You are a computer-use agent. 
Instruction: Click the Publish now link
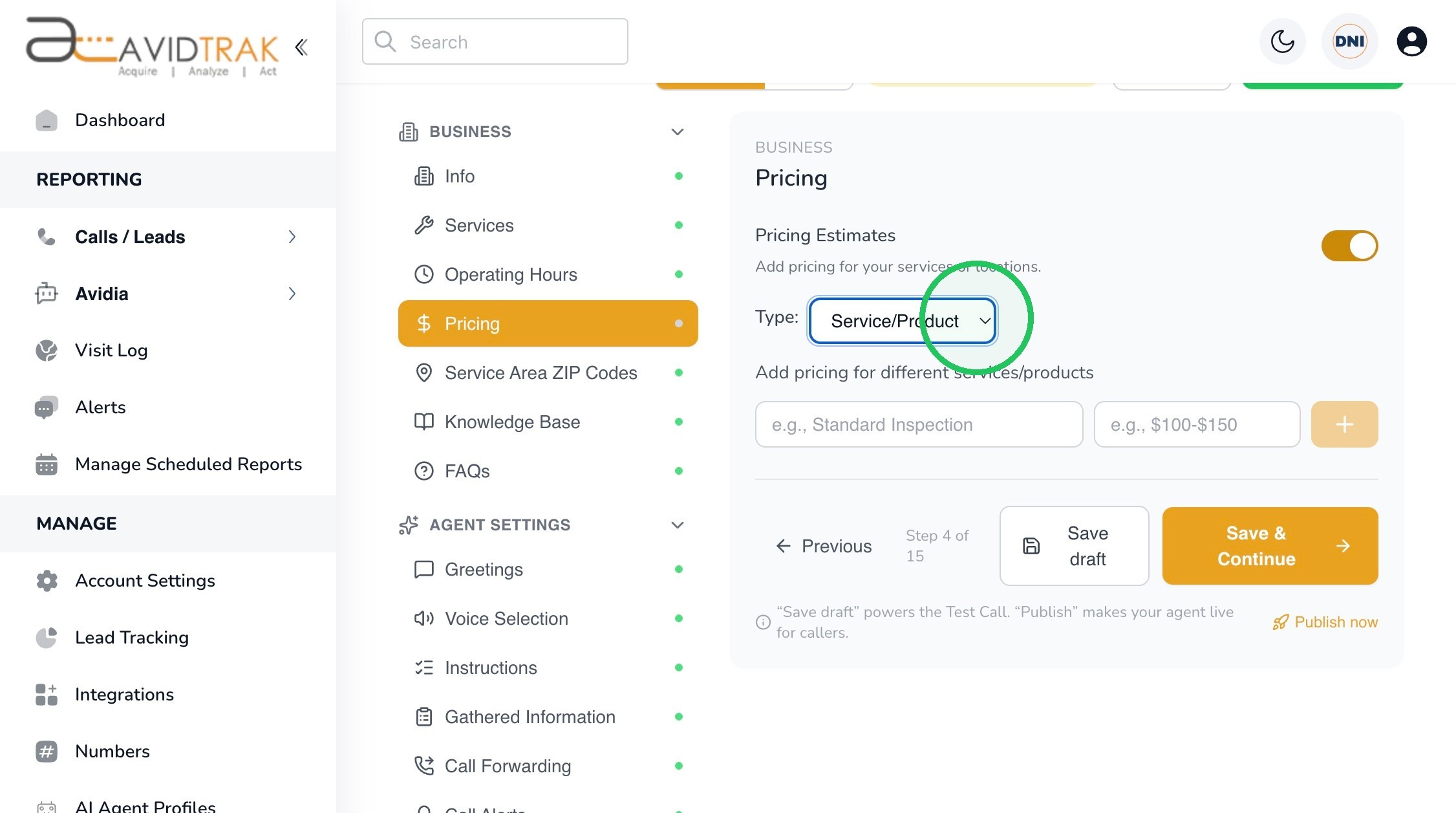click(x=1325, y=622)
